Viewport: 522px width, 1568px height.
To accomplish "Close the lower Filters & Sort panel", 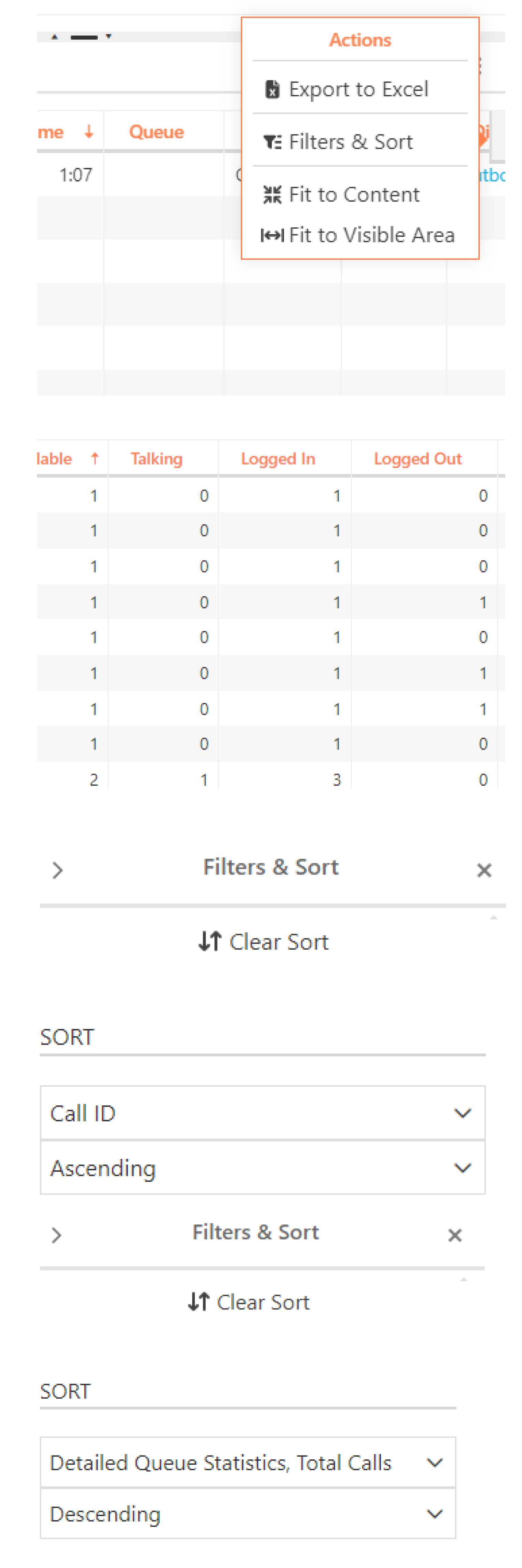I will click(x=454, y=1235).
